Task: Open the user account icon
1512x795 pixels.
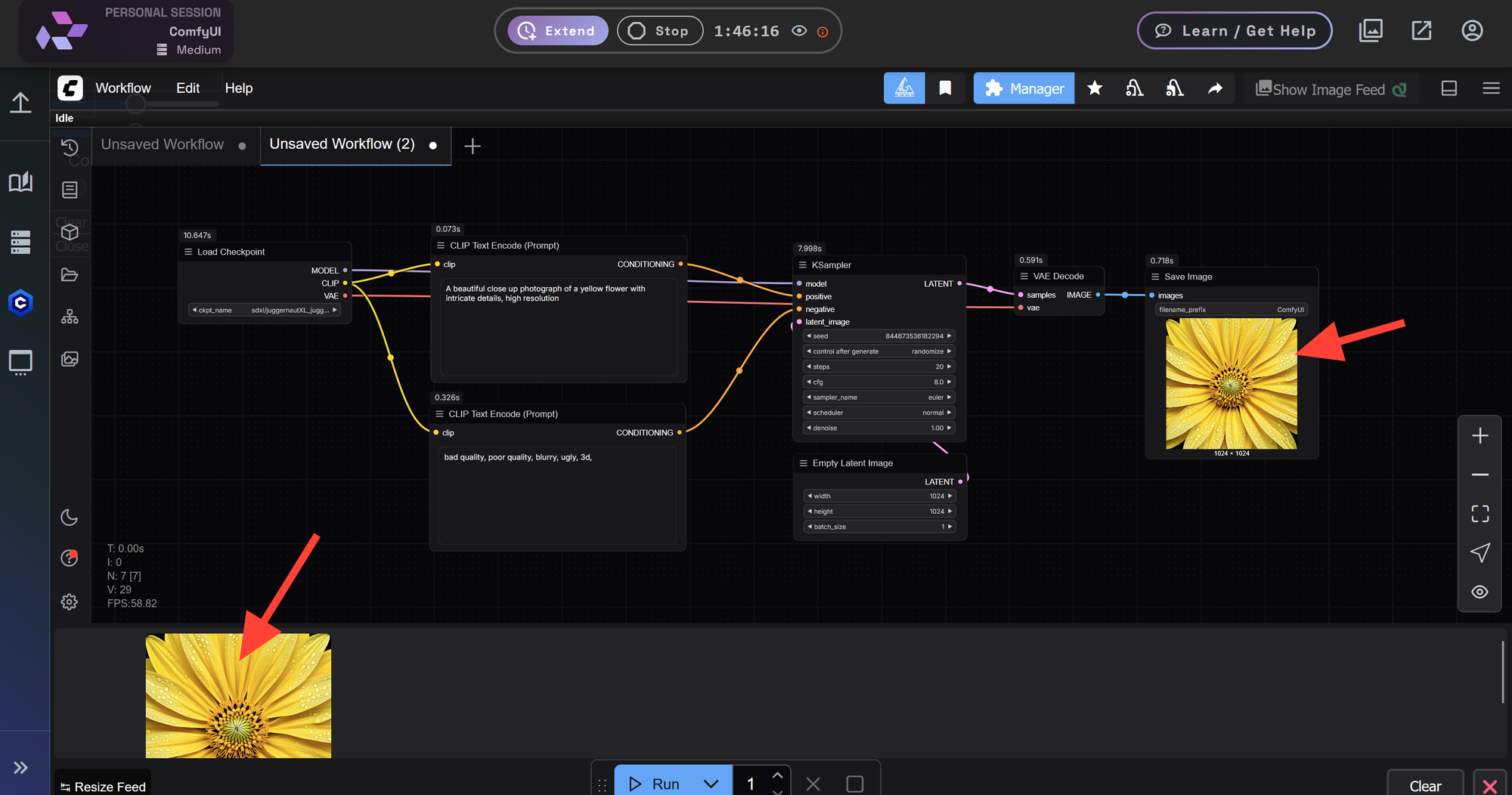Action: pyautogui.click(x=1472, y=31)
